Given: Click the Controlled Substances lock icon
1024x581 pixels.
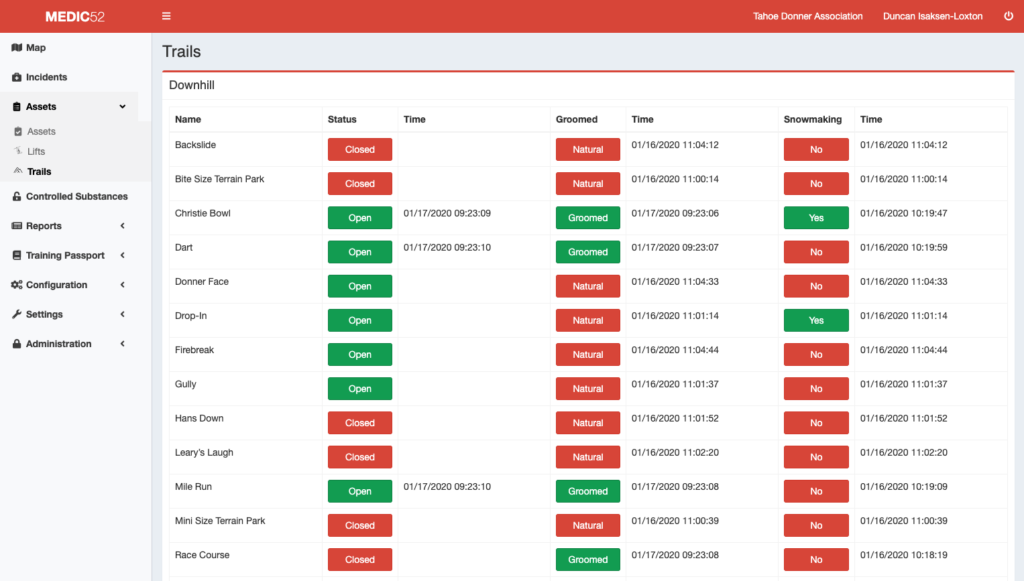Looking at the screenshot, I should pos(16,197).
